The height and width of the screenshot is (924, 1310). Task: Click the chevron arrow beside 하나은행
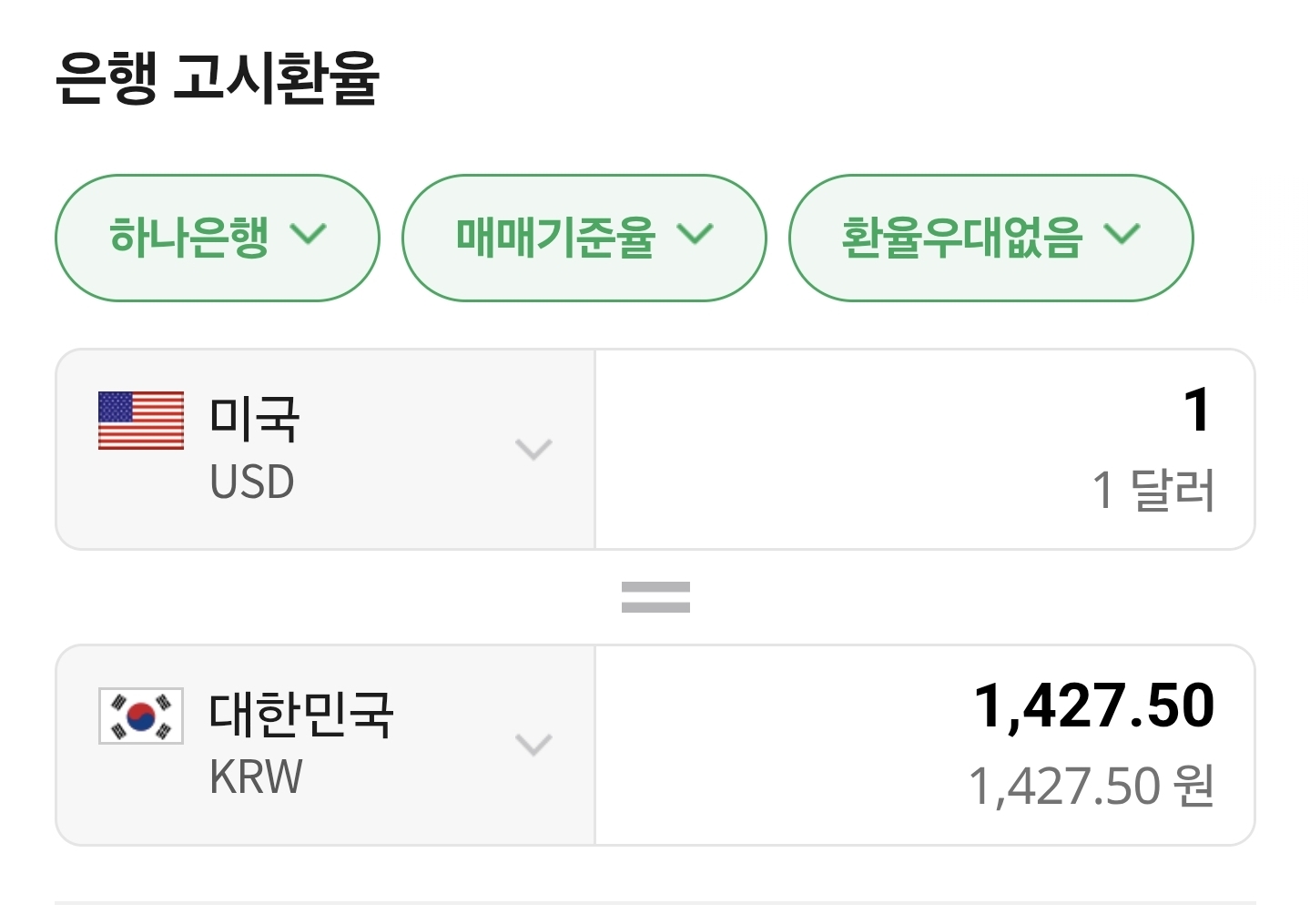(x=308, y=235)
